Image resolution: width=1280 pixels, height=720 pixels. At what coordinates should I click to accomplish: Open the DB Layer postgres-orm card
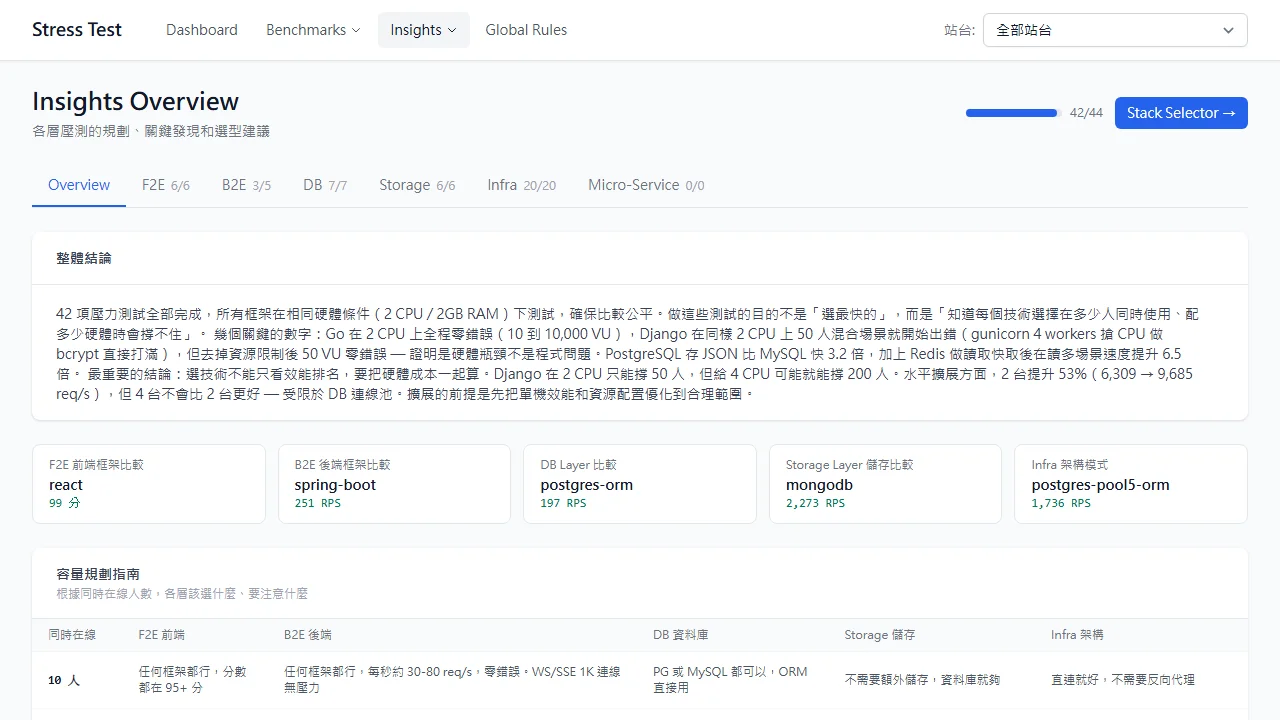pos(640,484)
